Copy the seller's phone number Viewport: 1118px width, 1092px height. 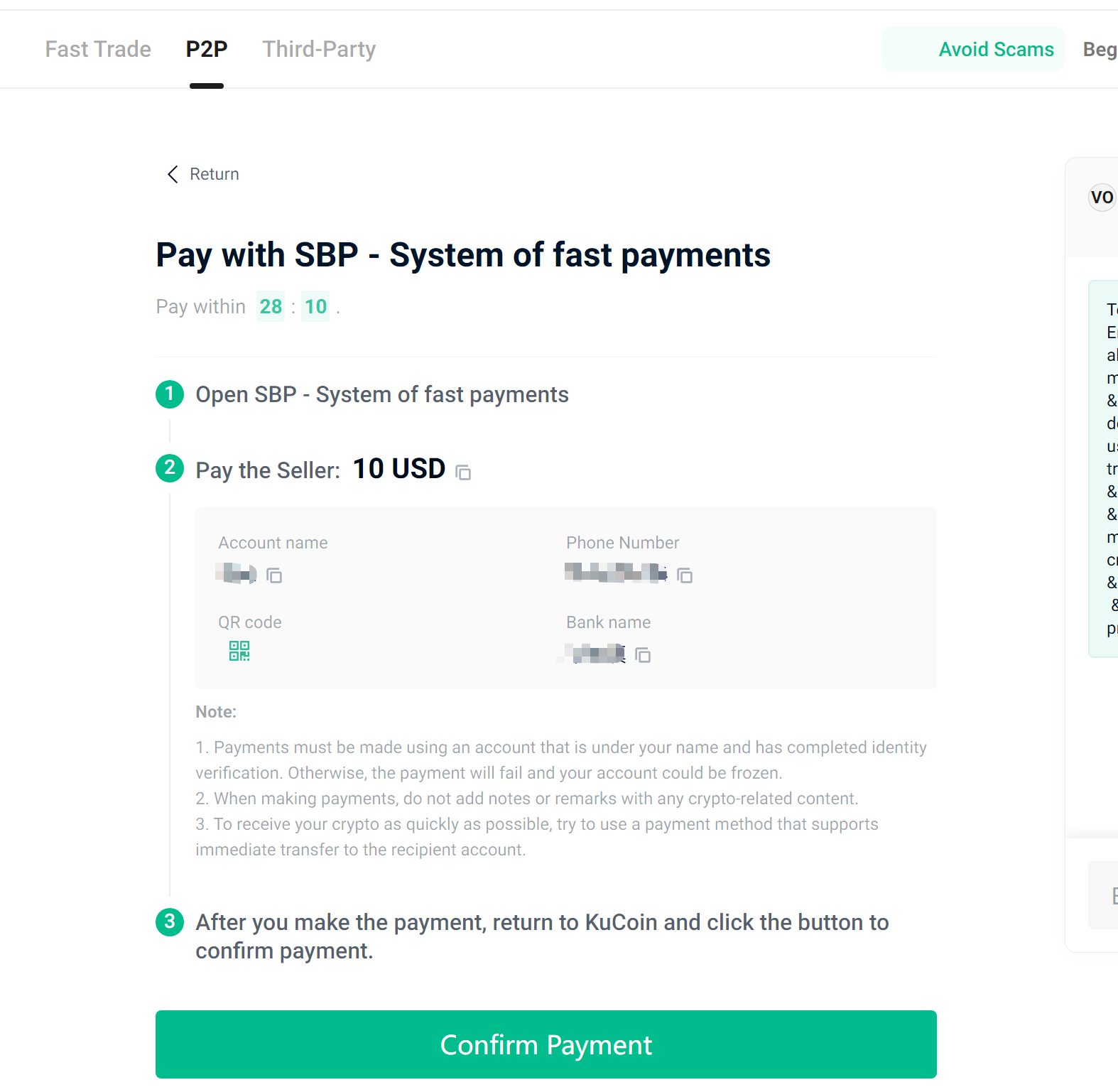(685, 575)
